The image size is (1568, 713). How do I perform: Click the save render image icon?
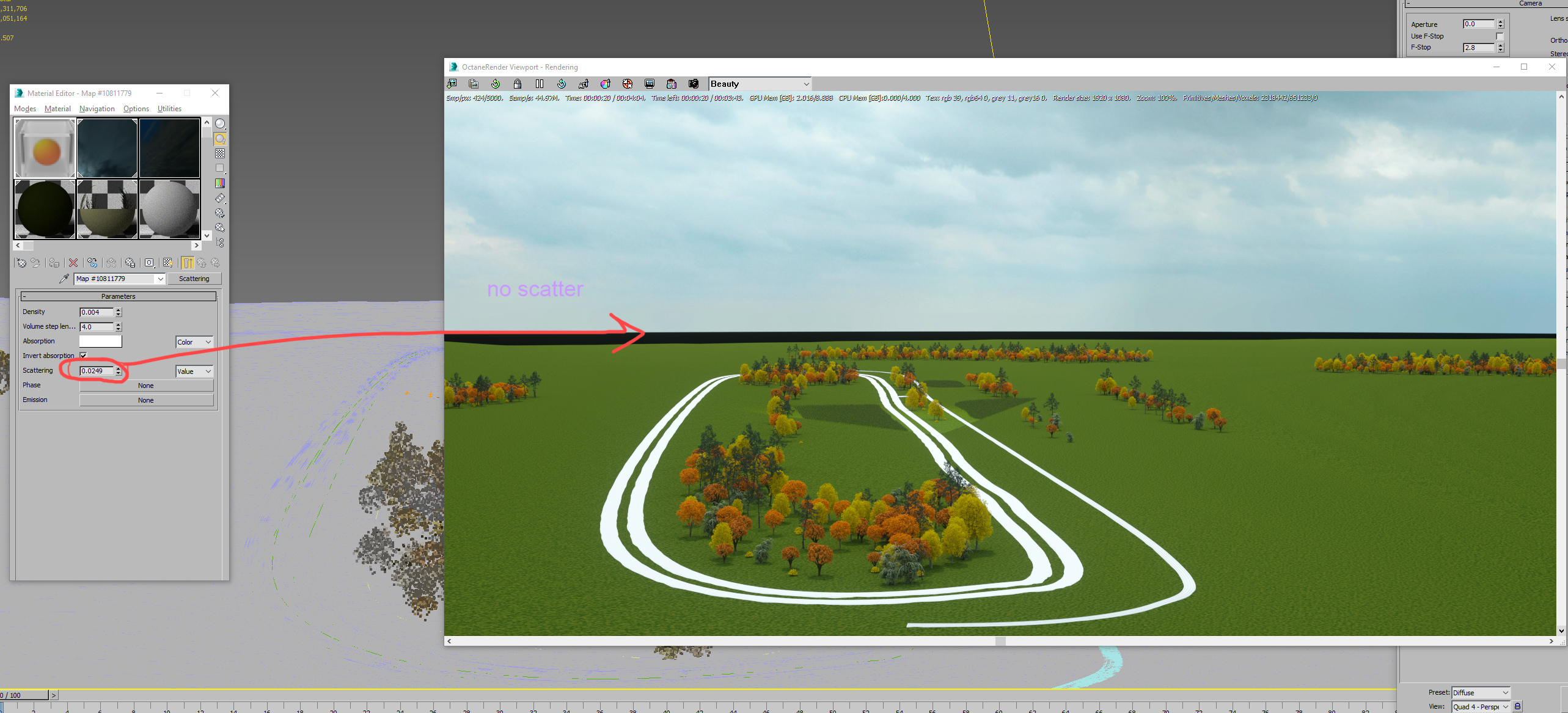452,84
